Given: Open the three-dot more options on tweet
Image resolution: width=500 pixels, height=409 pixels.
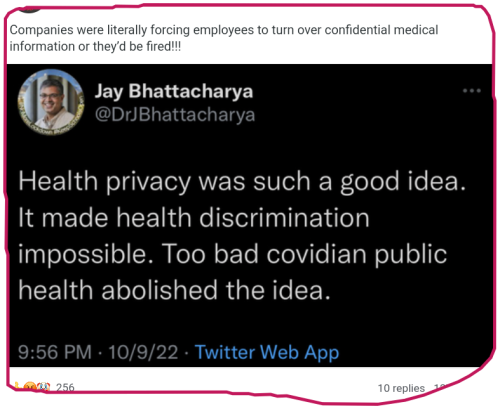Looking at the screenshot, I should 472,90.
